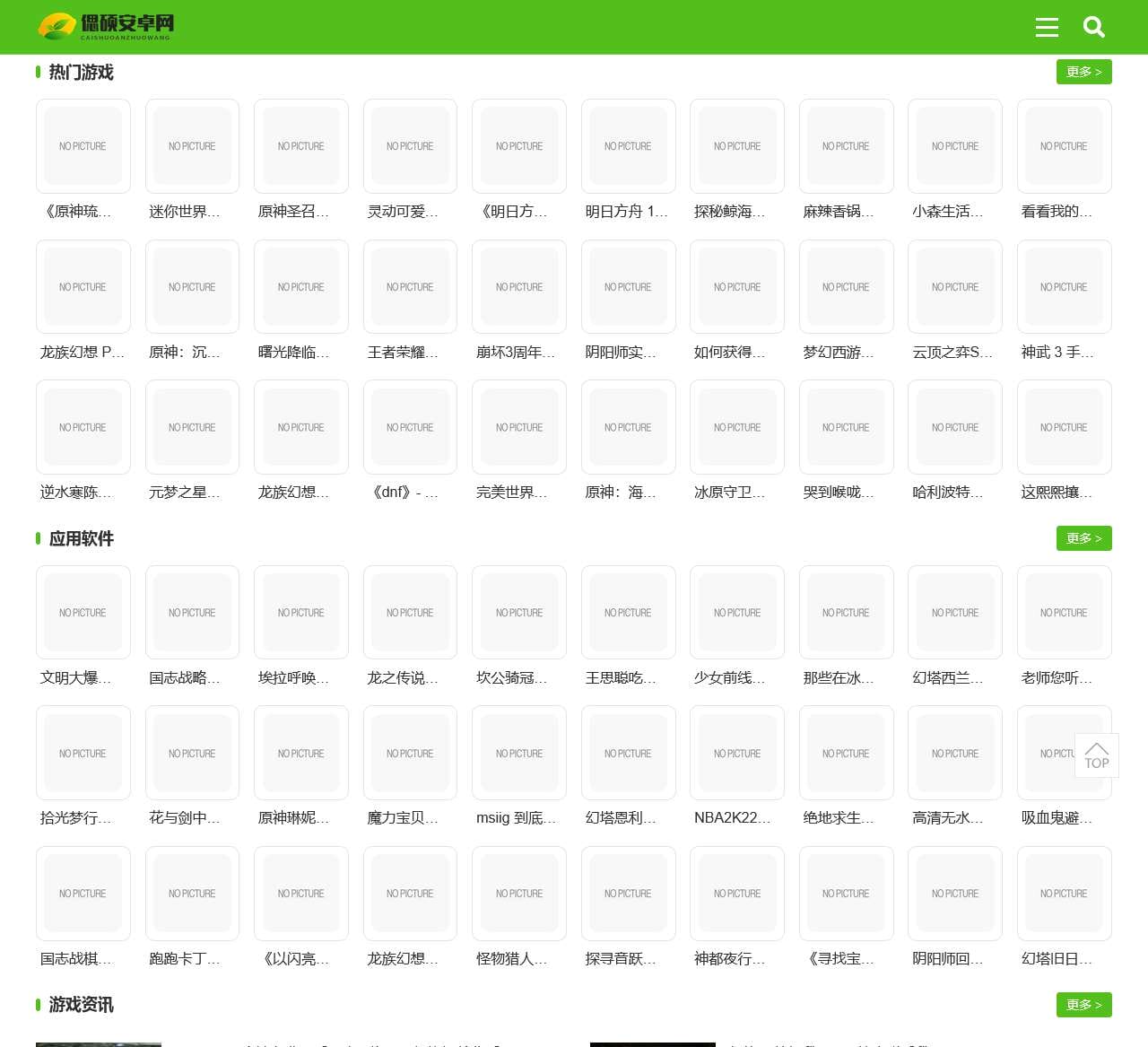
Task: Open thumbnail above 小森生活 game
Action: (955, 146)
